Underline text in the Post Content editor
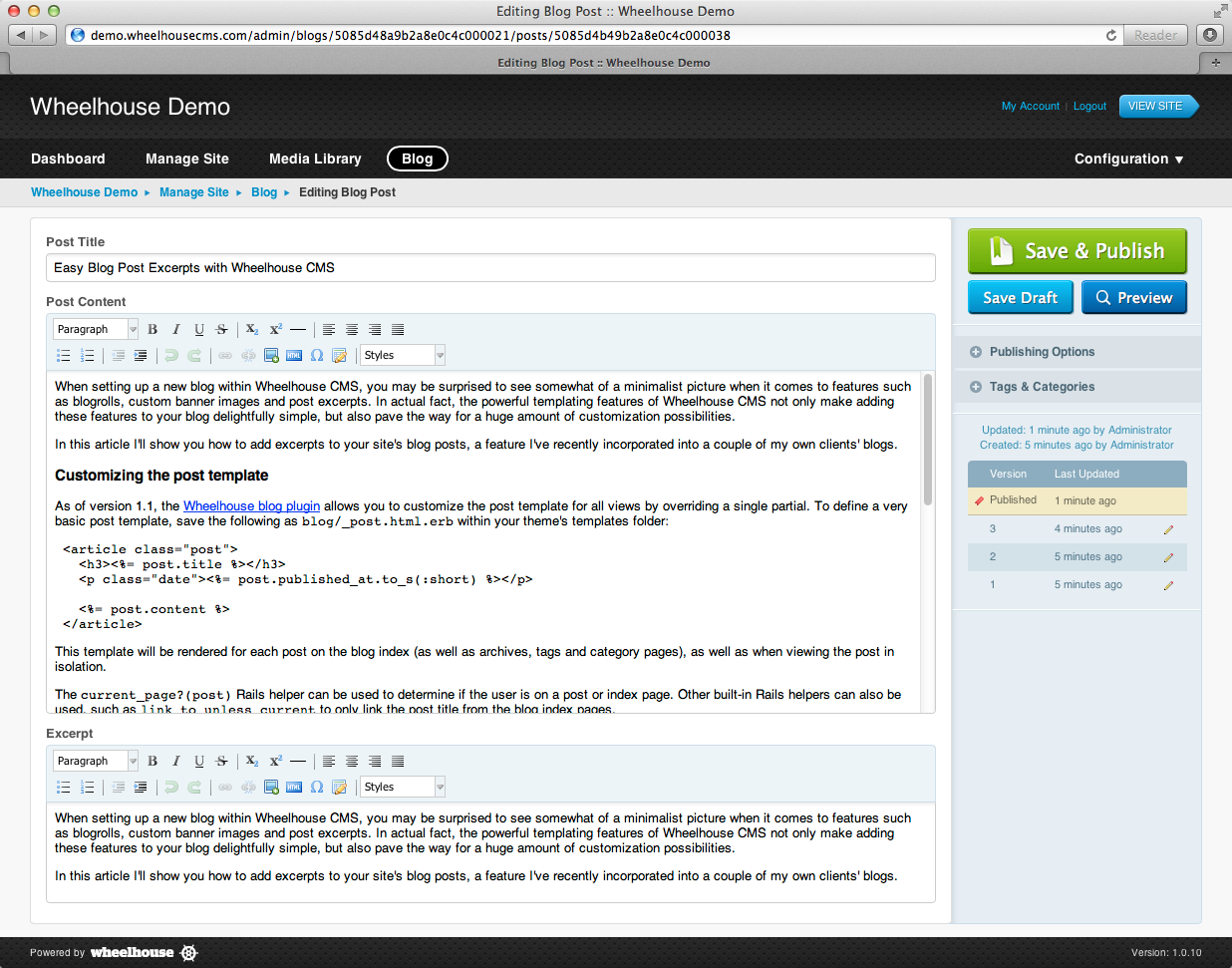The height and width of the screenshot is (968, 1232). pyautogui.click(x=199, y=329)
